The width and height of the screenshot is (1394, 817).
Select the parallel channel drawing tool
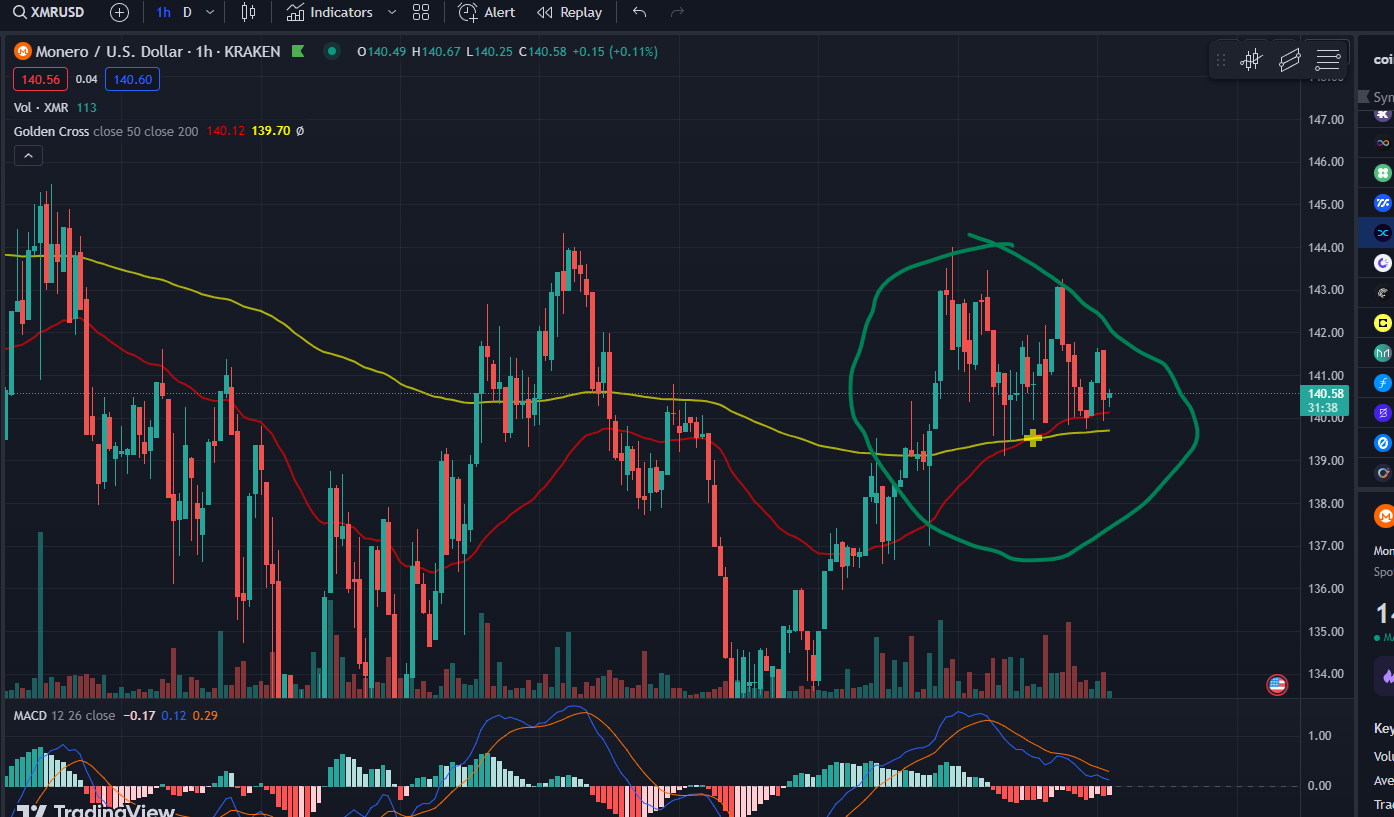tap(1289, 60)
